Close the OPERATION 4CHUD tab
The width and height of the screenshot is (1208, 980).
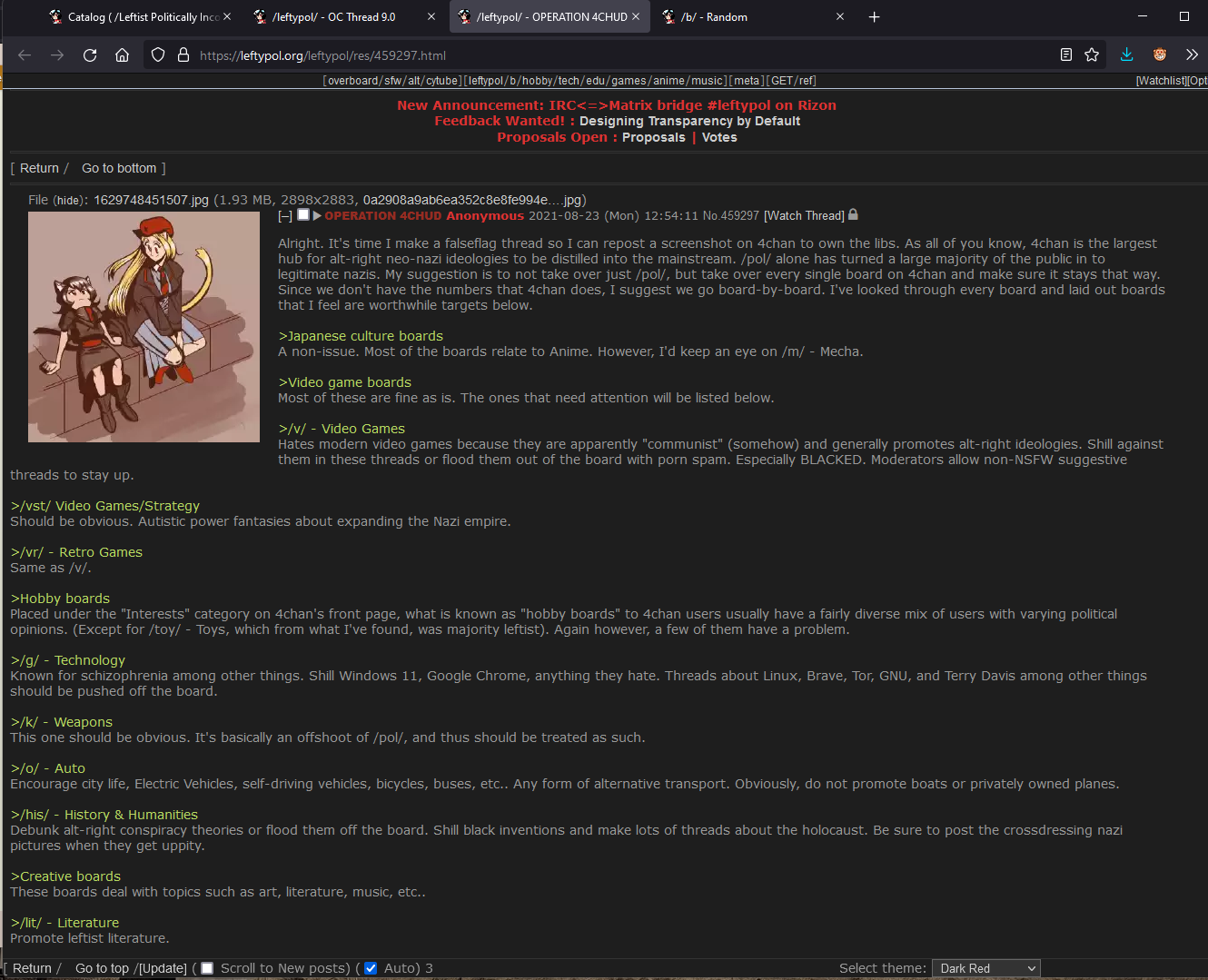636,16
